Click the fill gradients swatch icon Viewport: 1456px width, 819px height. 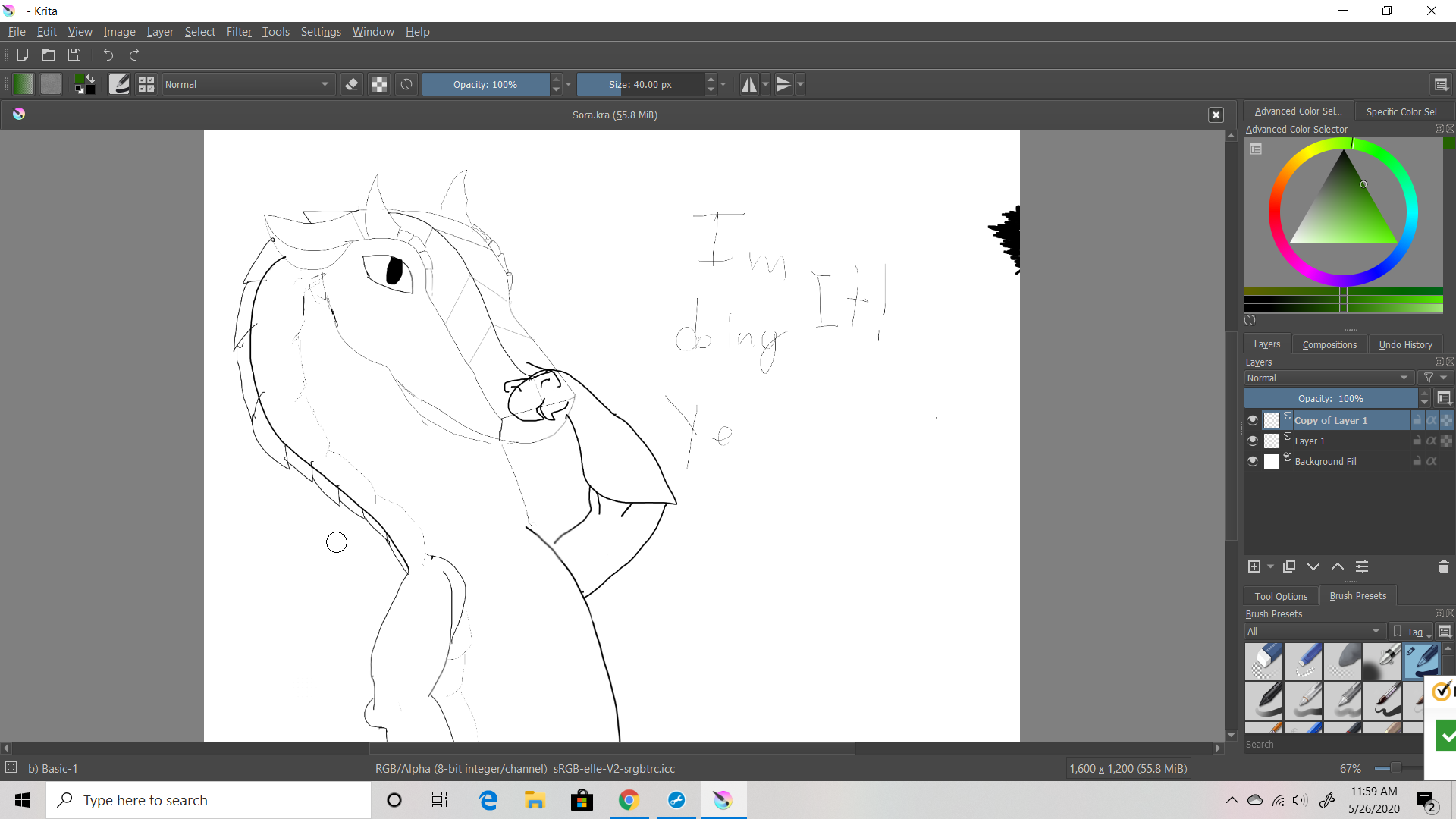click(x=24, y=84)
